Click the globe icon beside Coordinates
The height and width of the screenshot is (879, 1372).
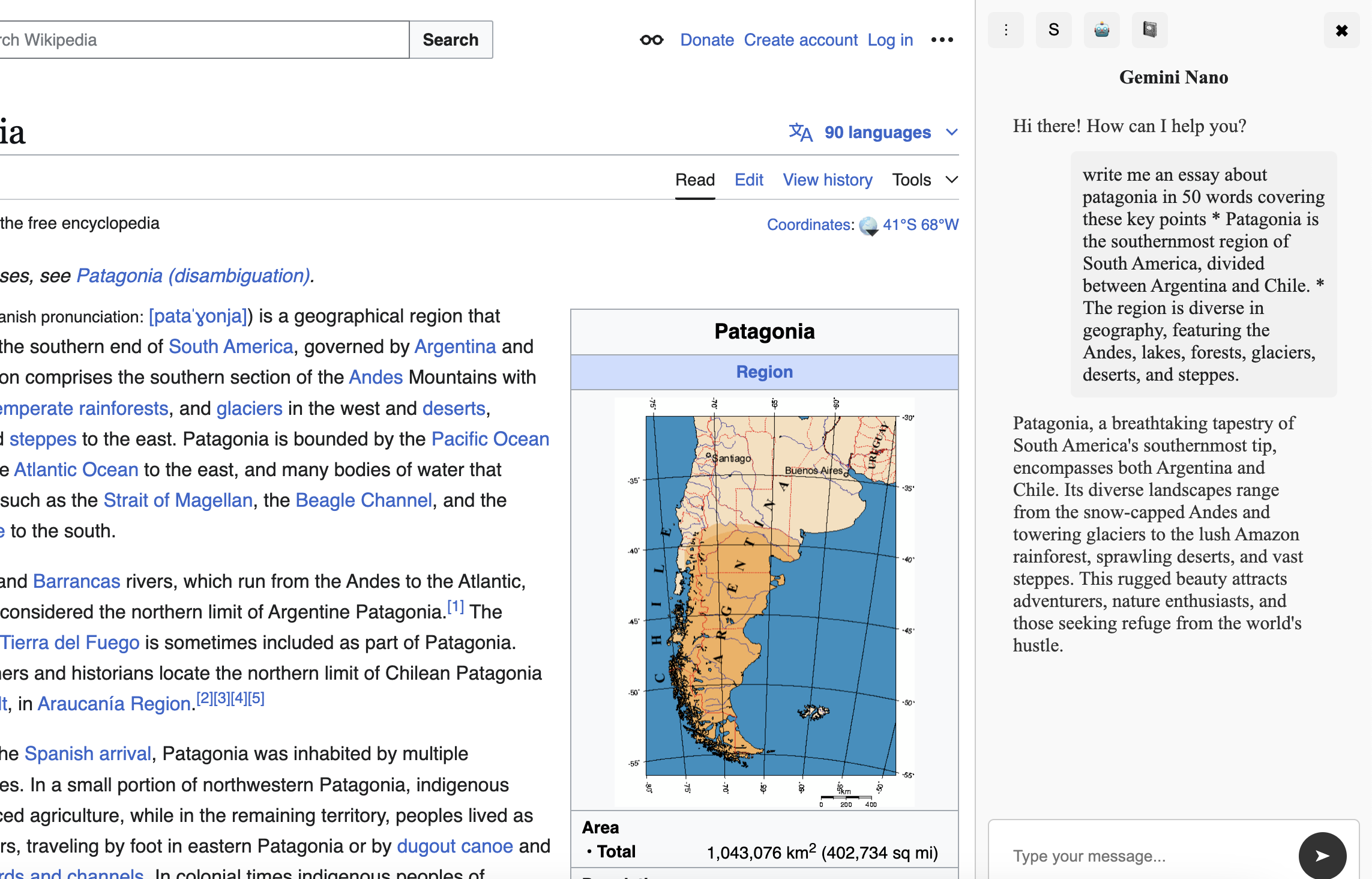point(868,226)
